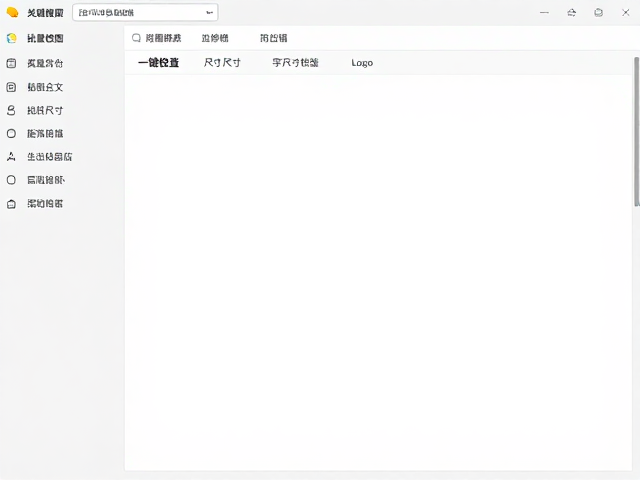Image resolution: width=640 pixels, height=480 pixels.
Task: Select the colorful blue-yellow sidebar icon
Action: click(x=11, y=38)
